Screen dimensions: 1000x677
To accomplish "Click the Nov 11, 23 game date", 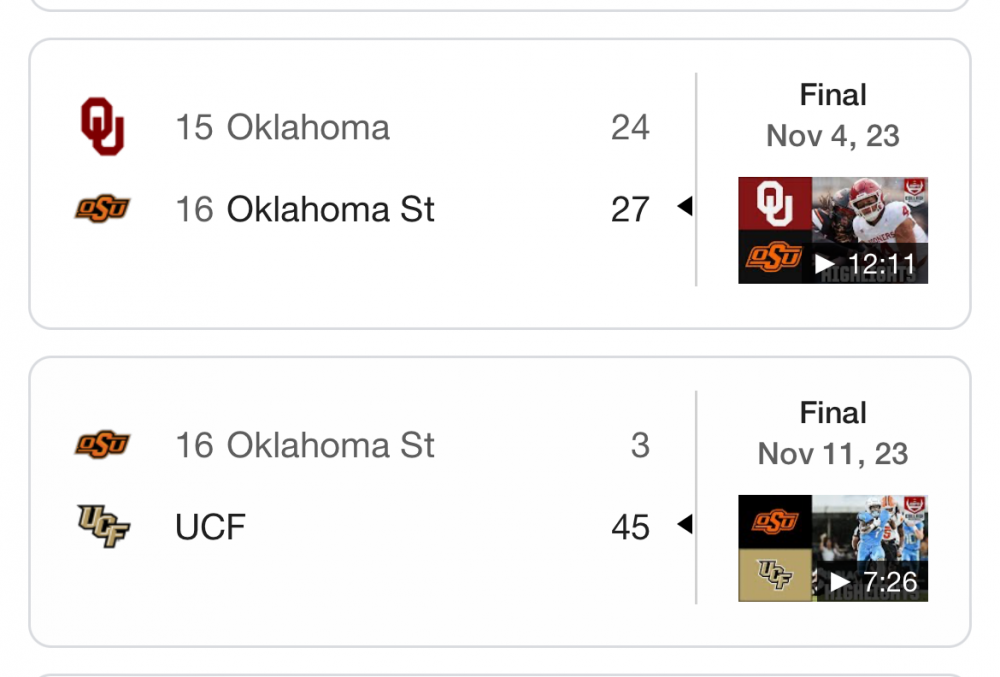I will 833,454.
